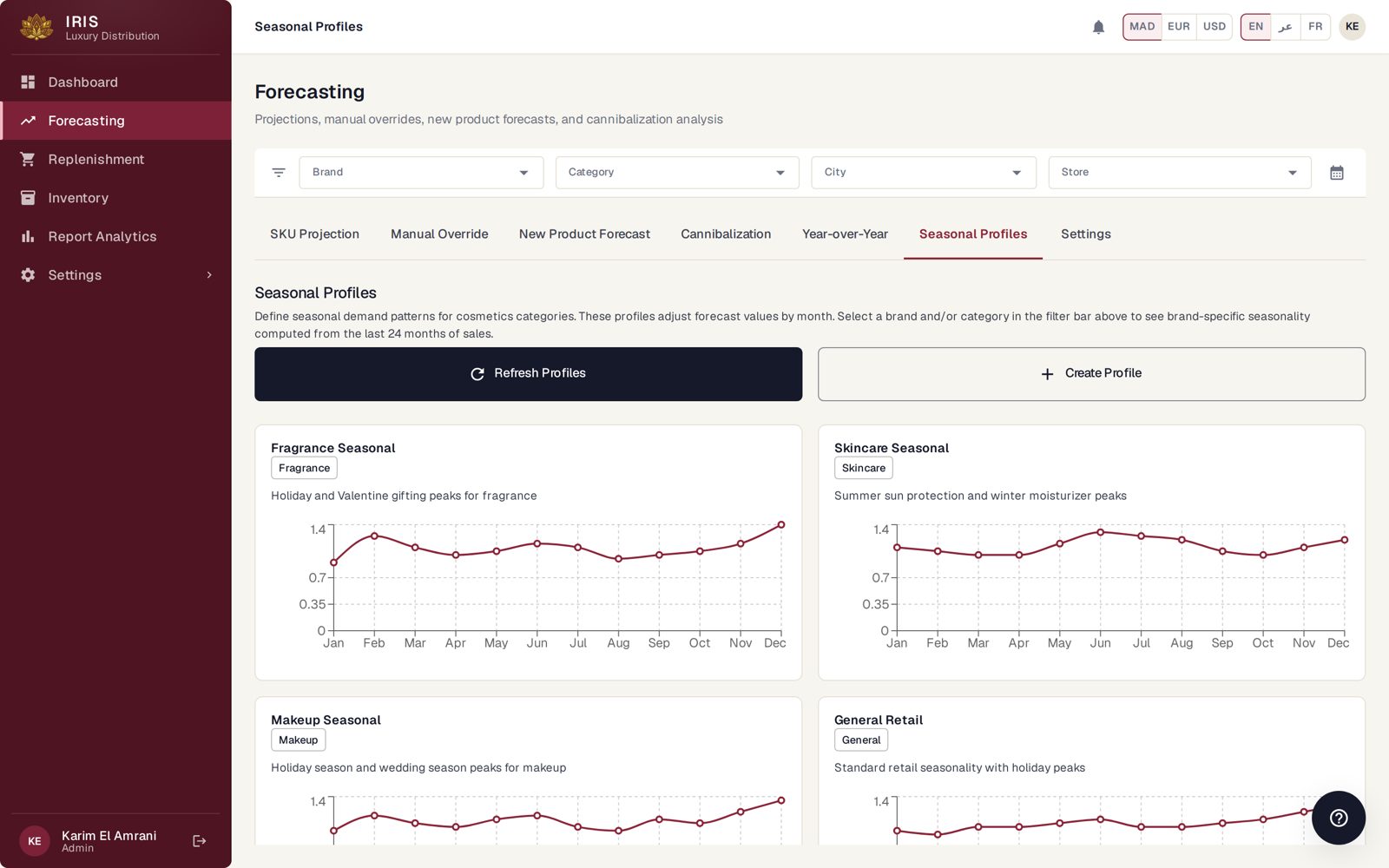Click the Replenishment cart icon
1389x868 pixels.
point(28,159)
